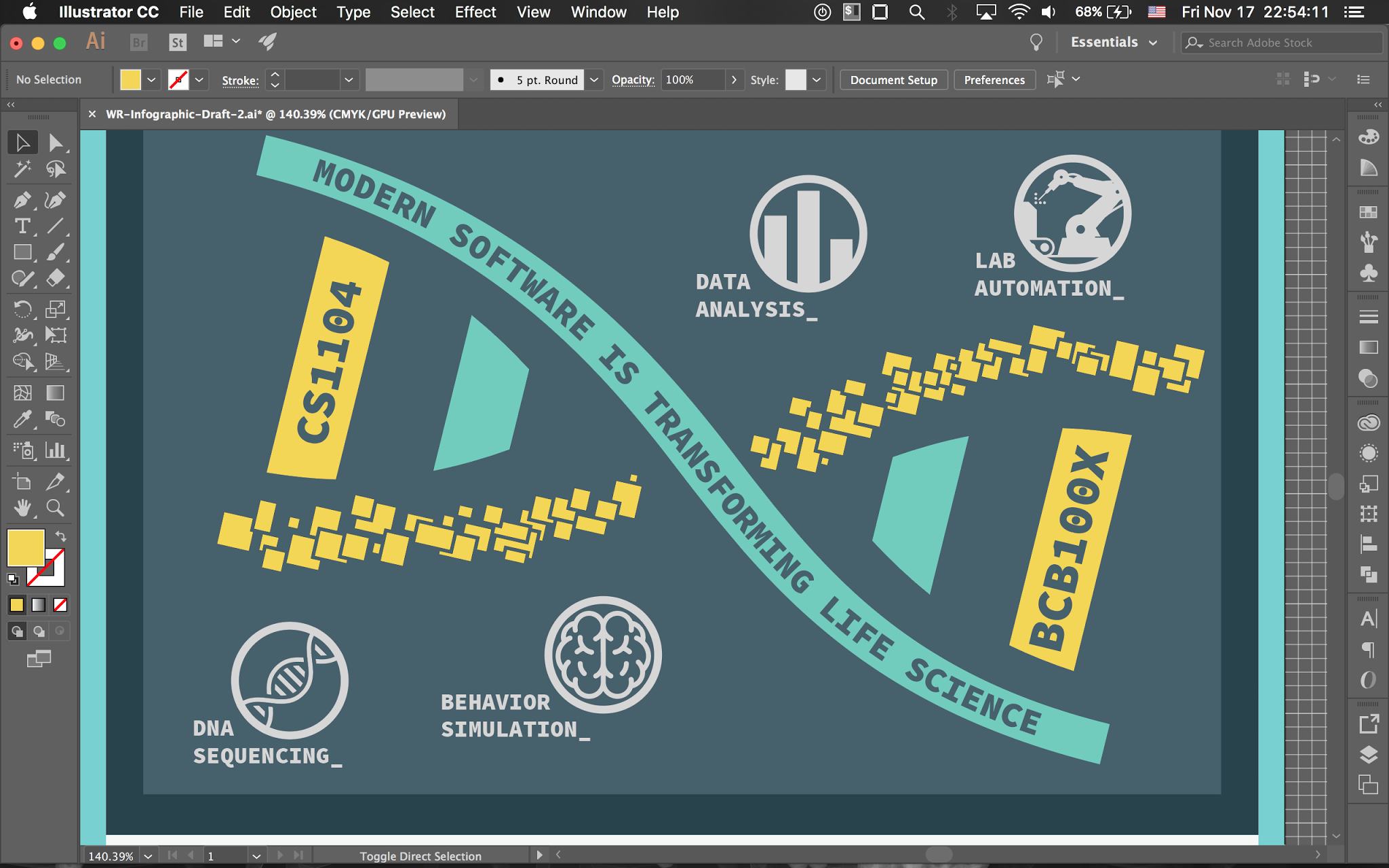Screen dimensions: 1389x868
Task: Select the Zoom tool
Action: [56, 508]
